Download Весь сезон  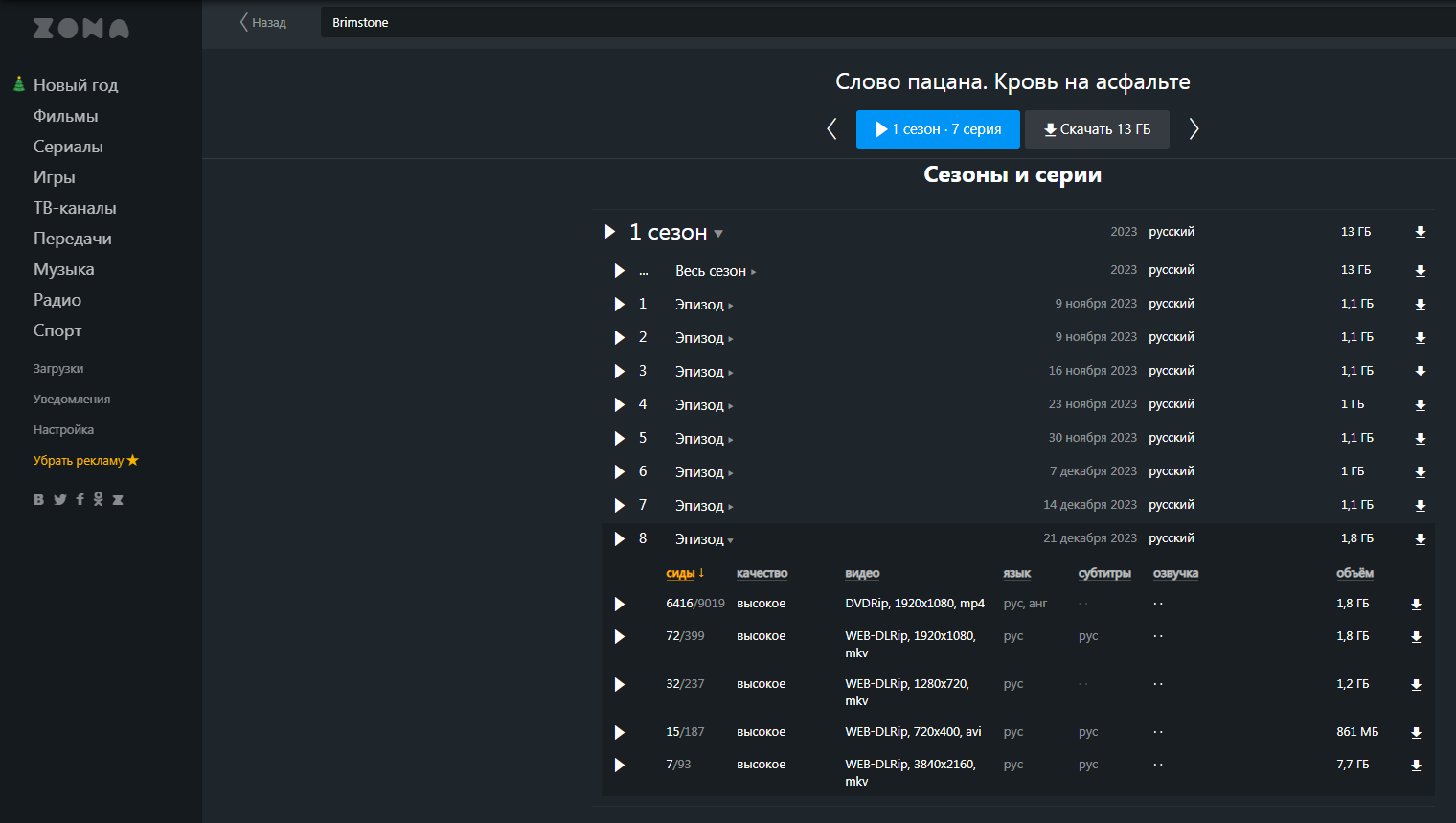click(x=1421, y=271)
